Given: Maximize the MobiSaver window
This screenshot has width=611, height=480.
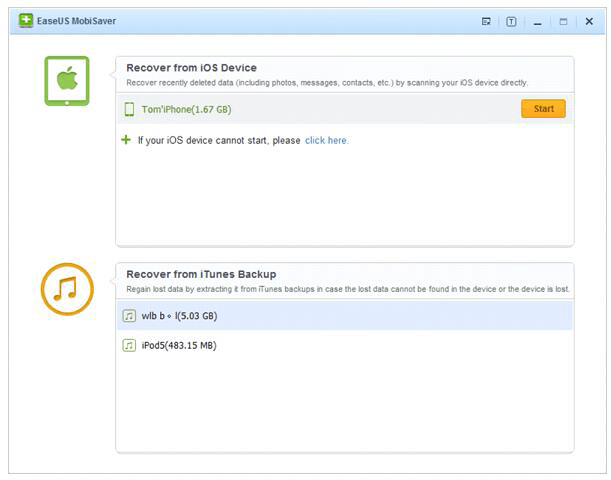Looking at the screenshot, I should click(563, 21).
